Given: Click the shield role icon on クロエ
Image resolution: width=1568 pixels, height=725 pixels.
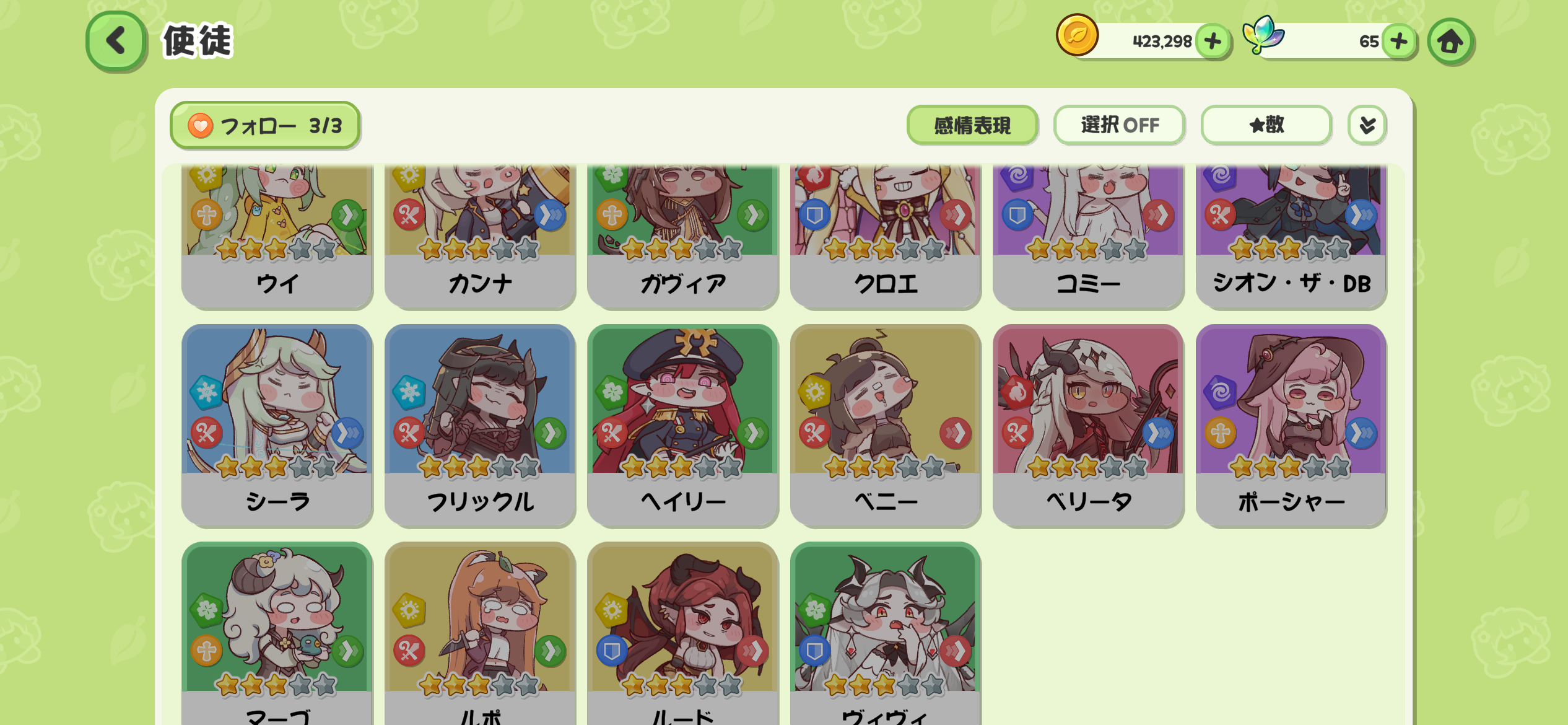Looking at the screenshot, I should (815, 215).
